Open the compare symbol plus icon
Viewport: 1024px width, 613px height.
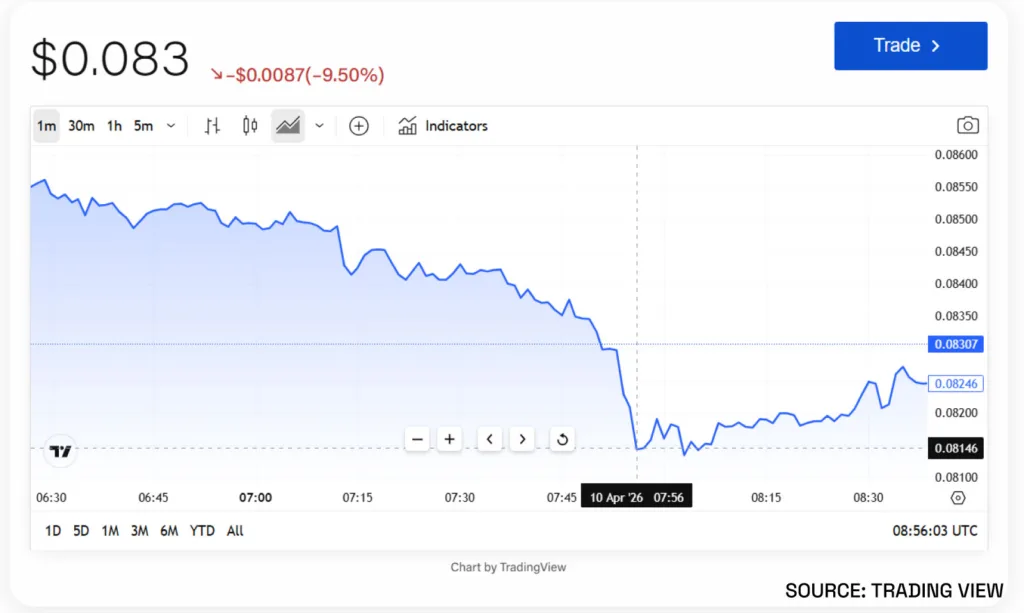click(358, 125)
